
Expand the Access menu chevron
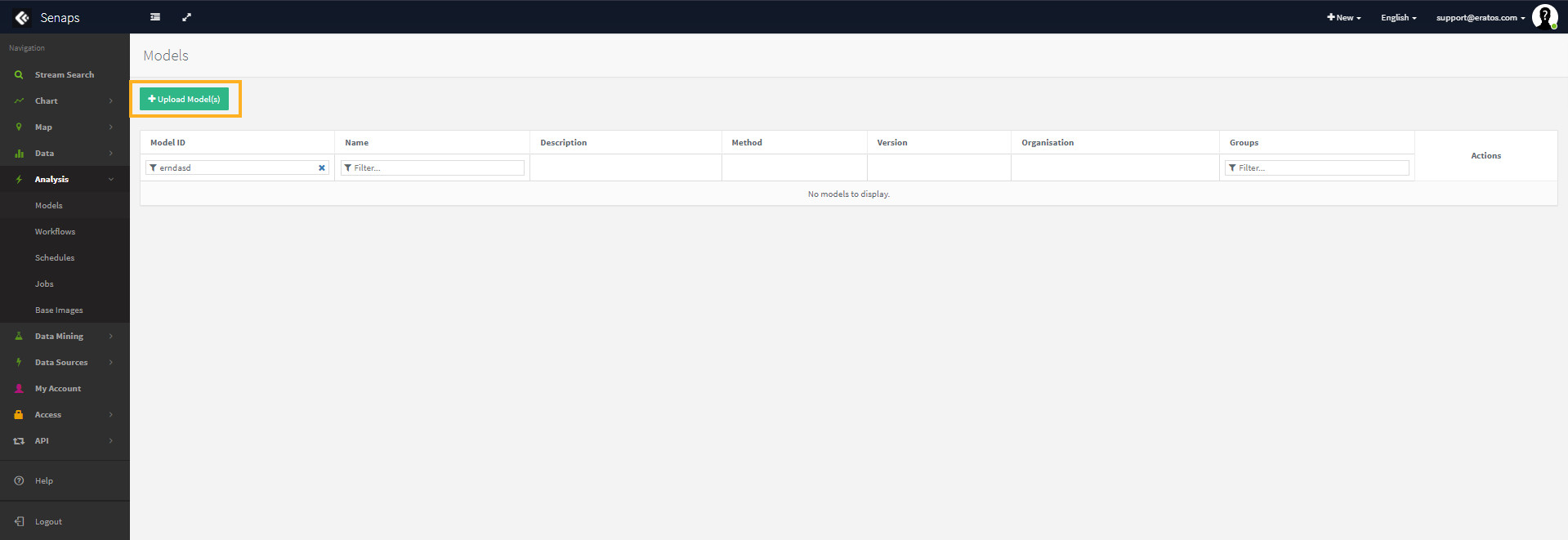111,414
